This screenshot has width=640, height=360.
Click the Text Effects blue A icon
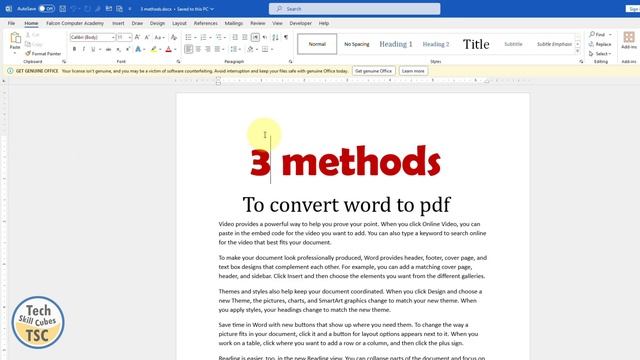click(138, 49)
